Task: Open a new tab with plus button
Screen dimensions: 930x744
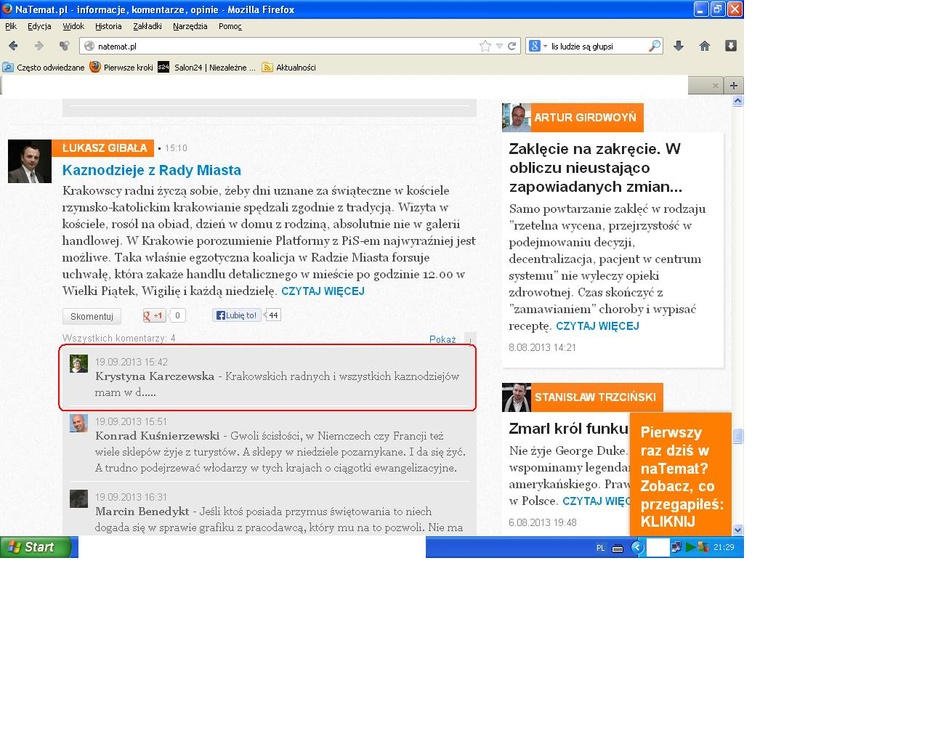Action: tap(734, 86)
